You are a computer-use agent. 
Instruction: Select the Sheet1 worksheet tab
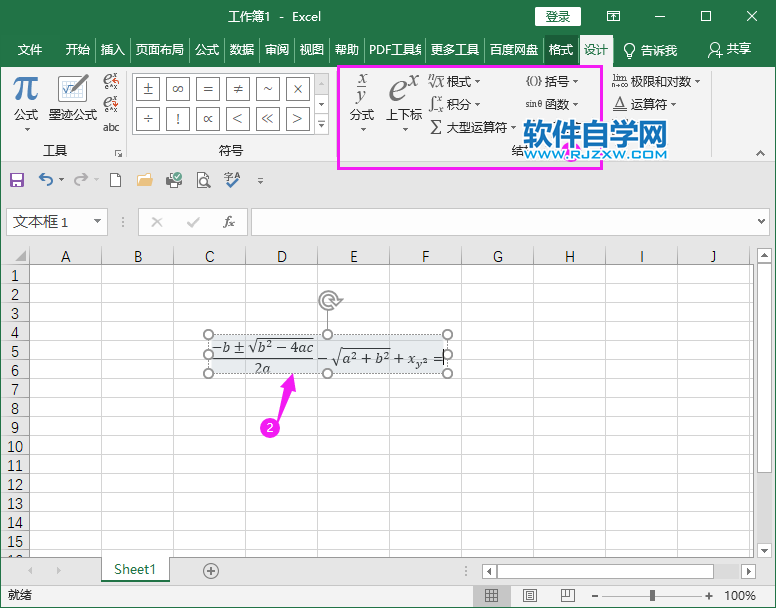[135, 569]
